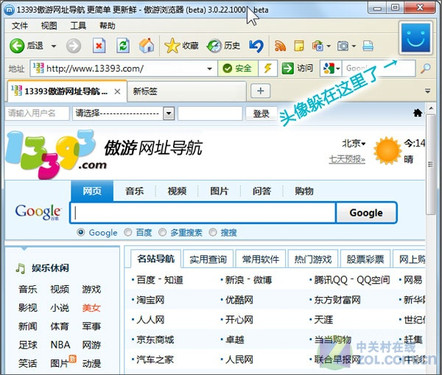Click the main Google search input field
442x375 pixels.
pyautogui.click(x=203, y=213)
